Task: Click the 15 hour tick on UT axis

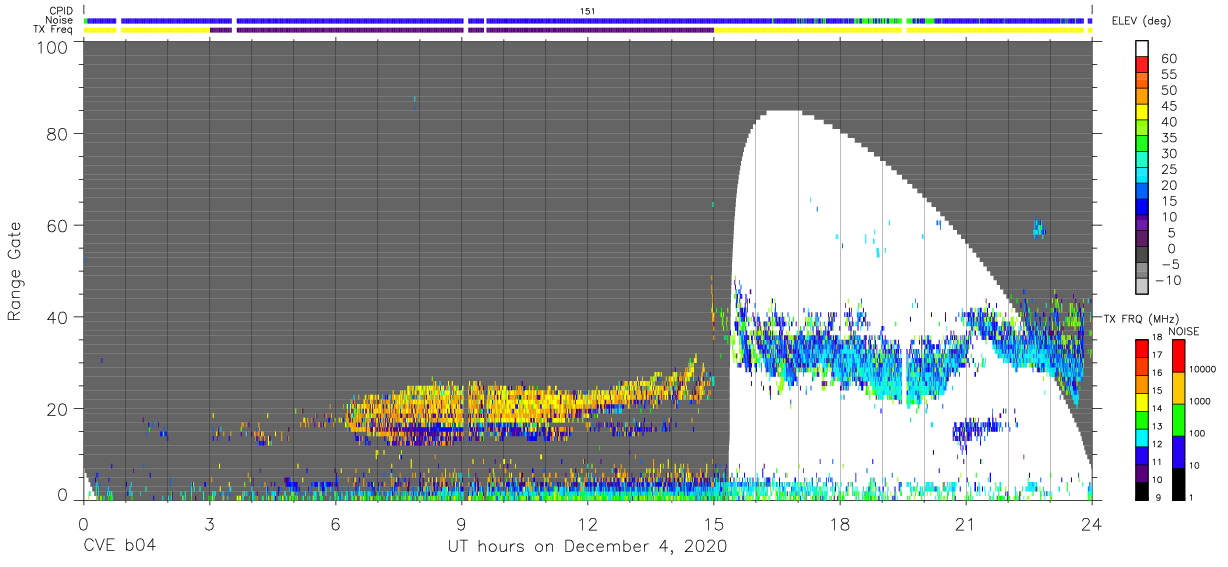Action: click(x=713, y=523)
